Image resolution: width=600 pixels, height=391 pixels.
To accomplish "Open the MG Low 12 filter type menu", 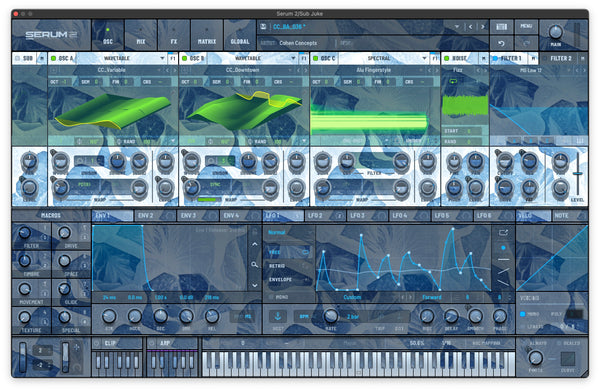I will pos(531,70).
